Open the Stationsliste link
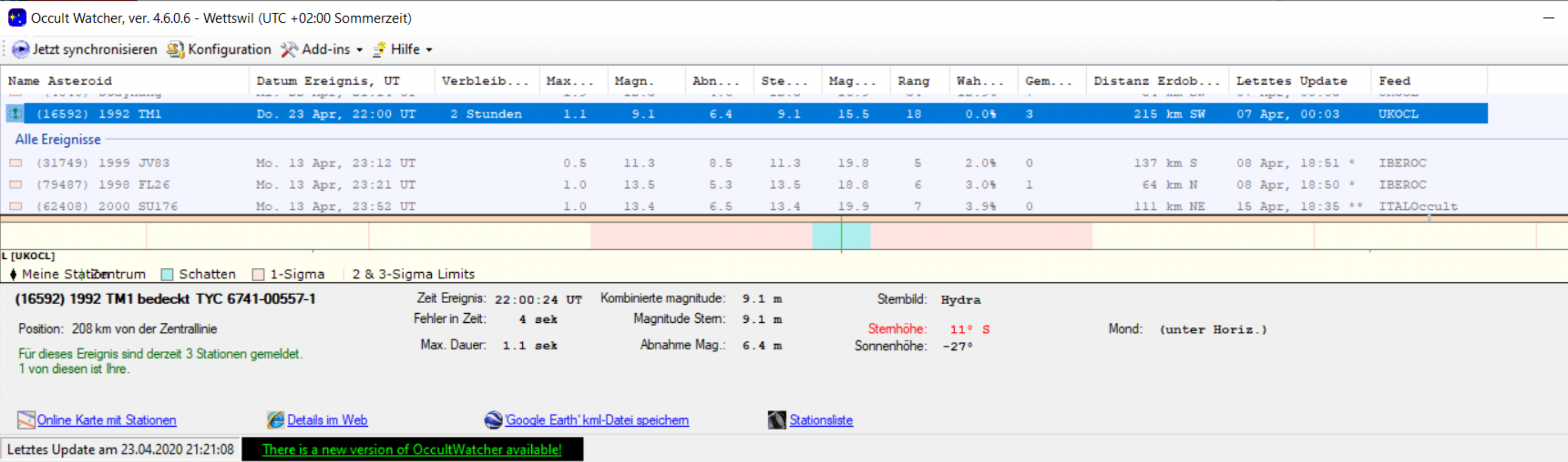 [821, 420]
